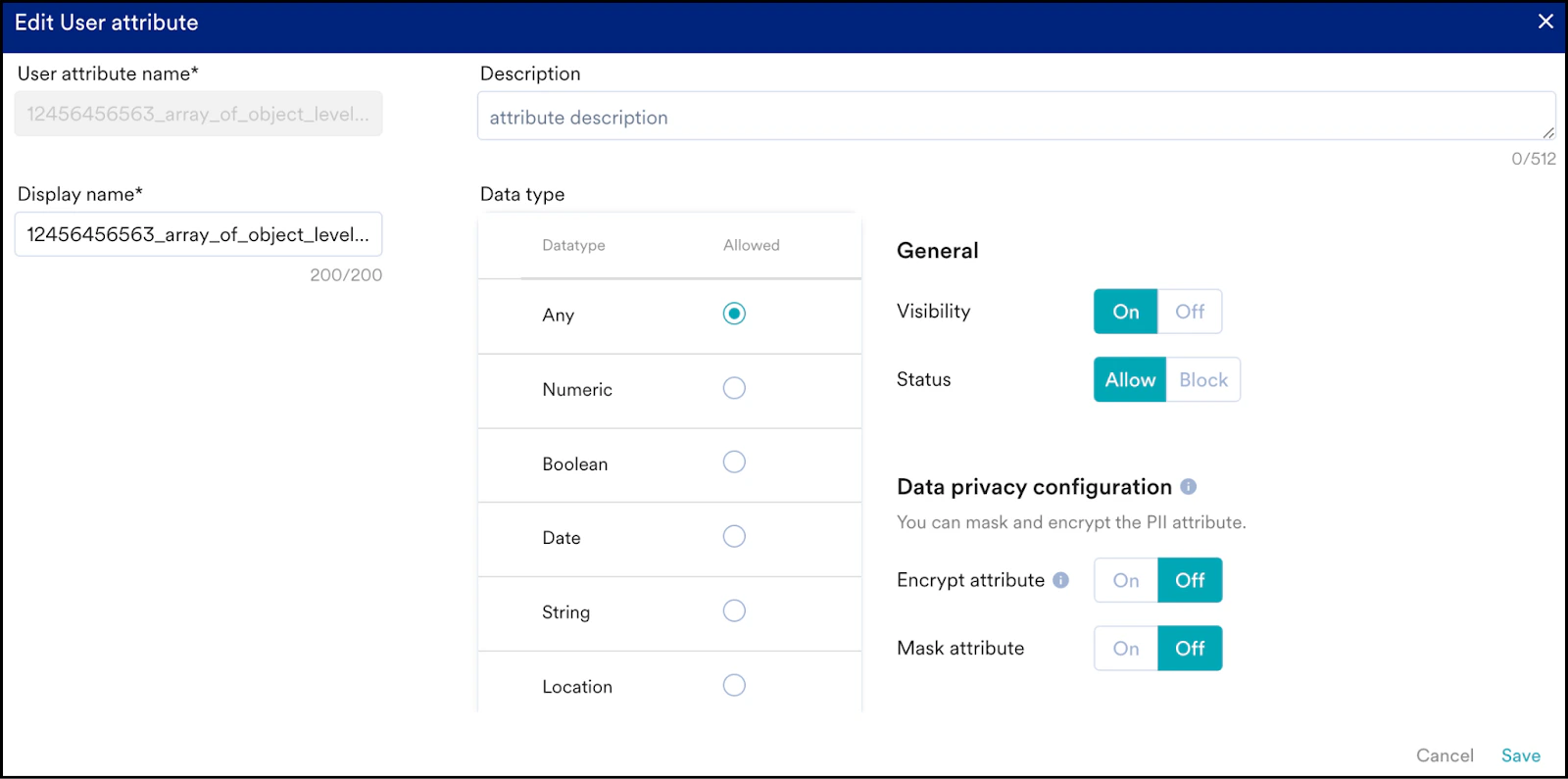Click the Allowed column header
1568x779 pixels.
coord(752,245)
